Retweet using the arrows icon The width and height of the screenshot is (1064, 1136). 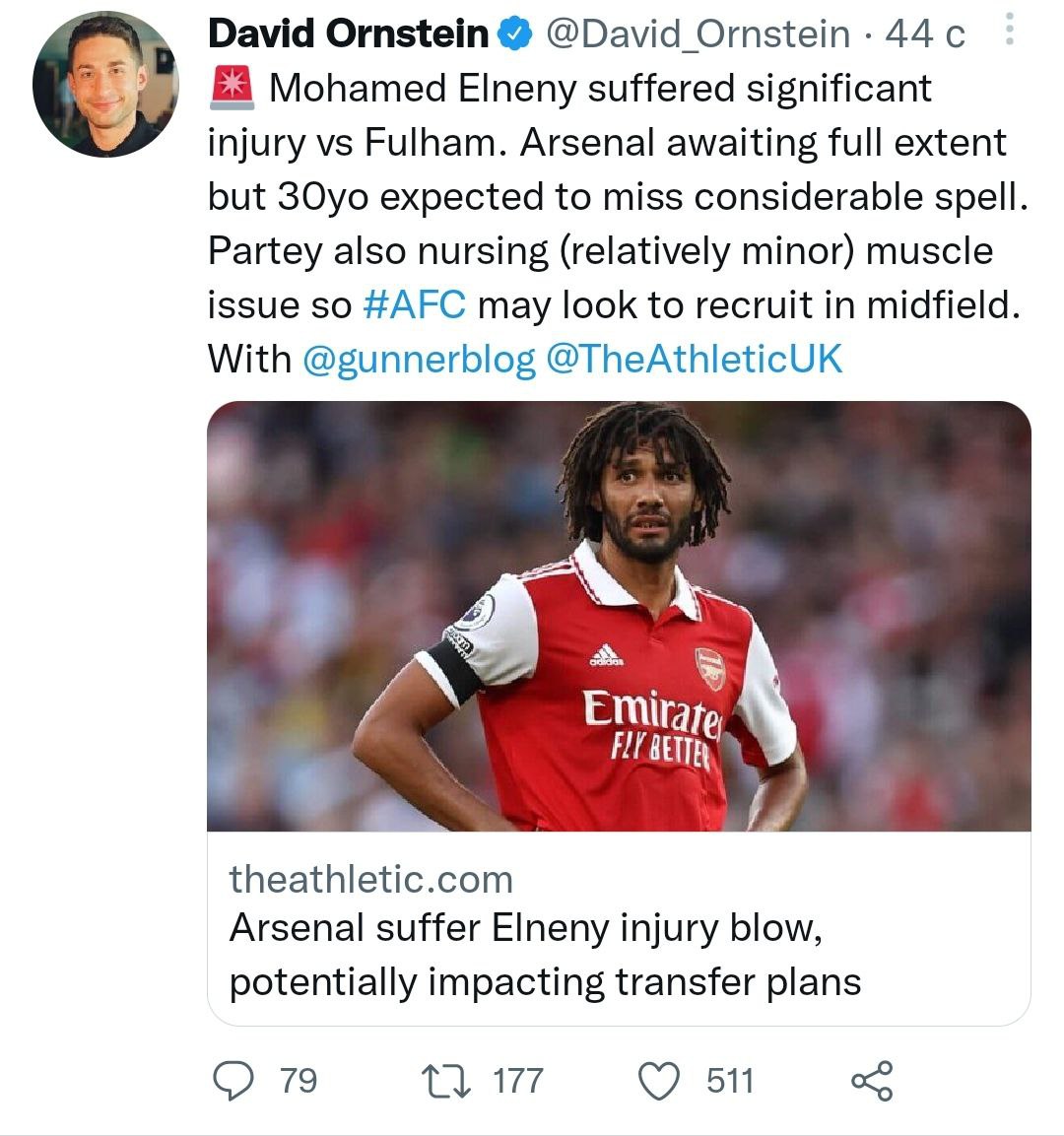(x=445, y=1081)
